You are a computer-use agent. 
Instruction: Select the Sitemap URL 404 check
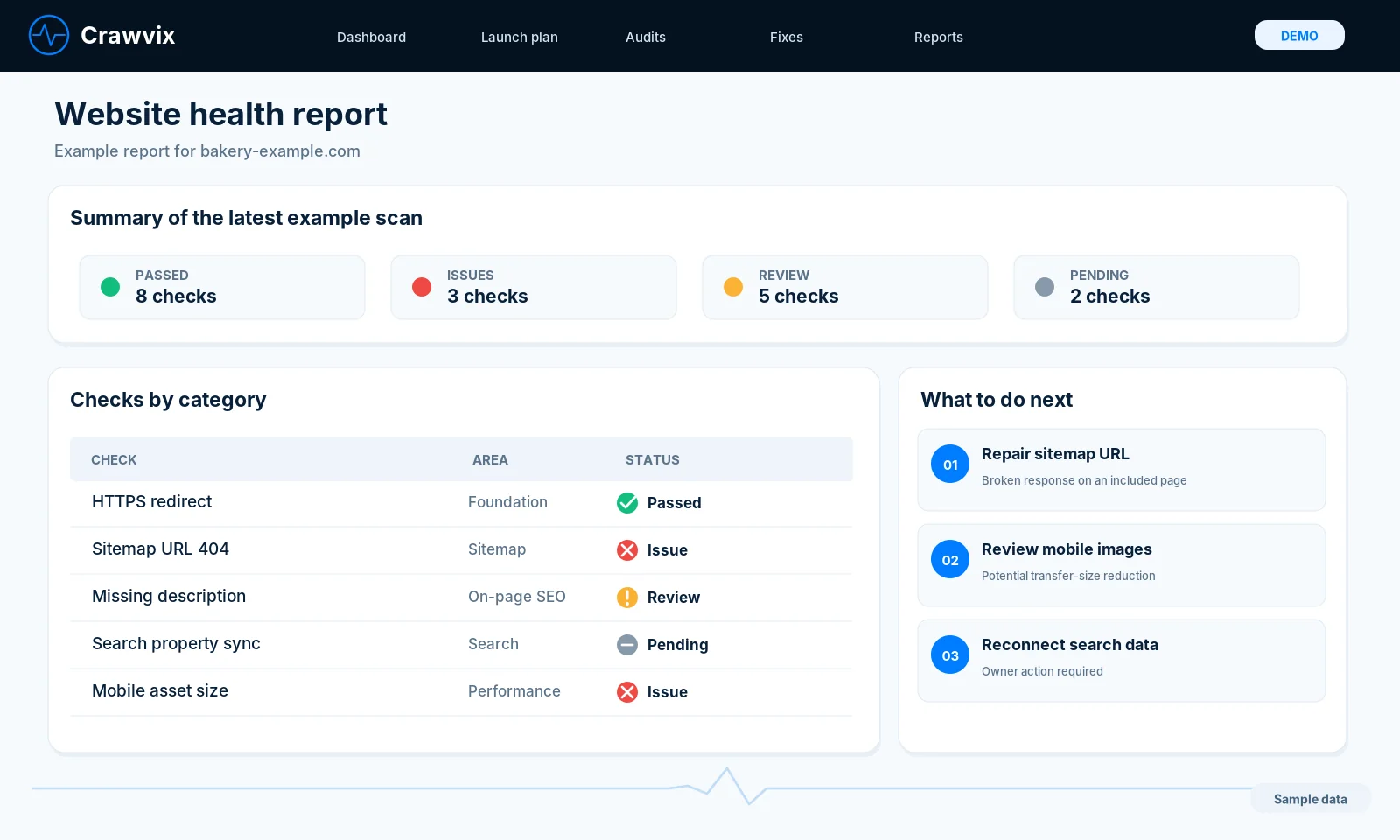[x=160, y=549]
